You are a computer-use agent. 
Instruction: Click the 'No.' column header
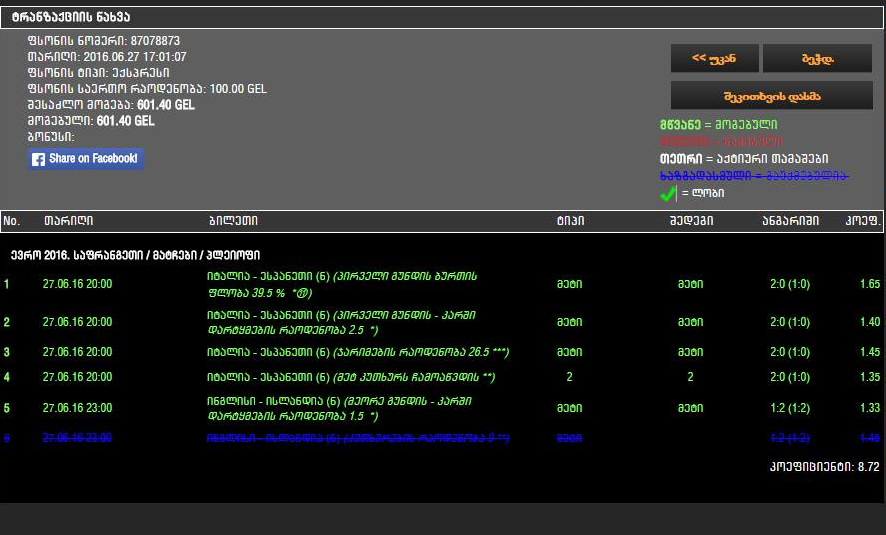coord(12,221)
